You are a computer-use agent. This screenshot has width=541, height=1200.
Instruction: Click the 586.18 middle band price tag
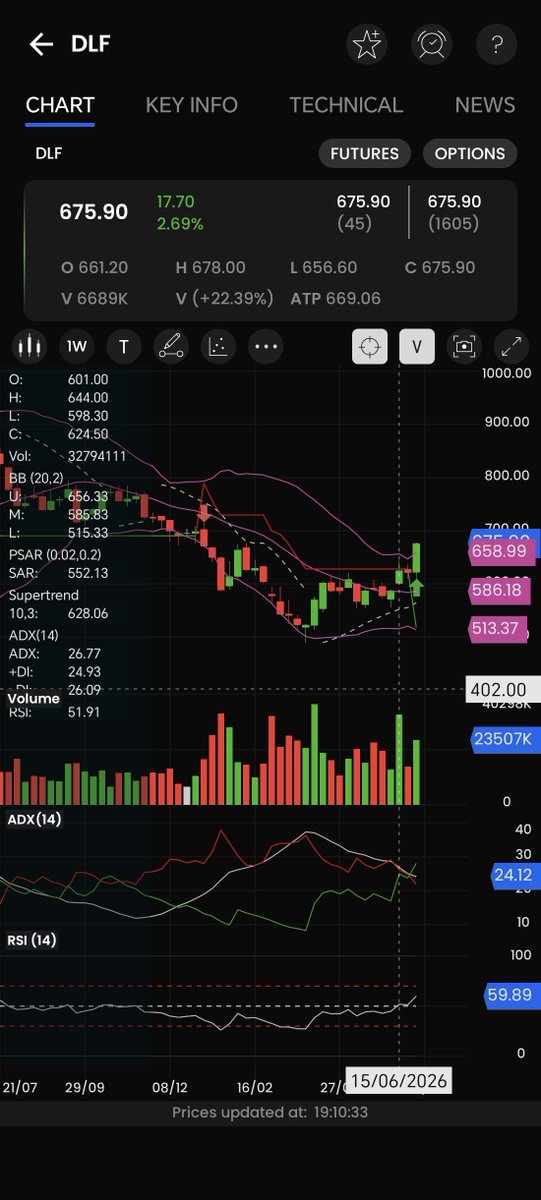pyautogui.click(x=499, y=591)
